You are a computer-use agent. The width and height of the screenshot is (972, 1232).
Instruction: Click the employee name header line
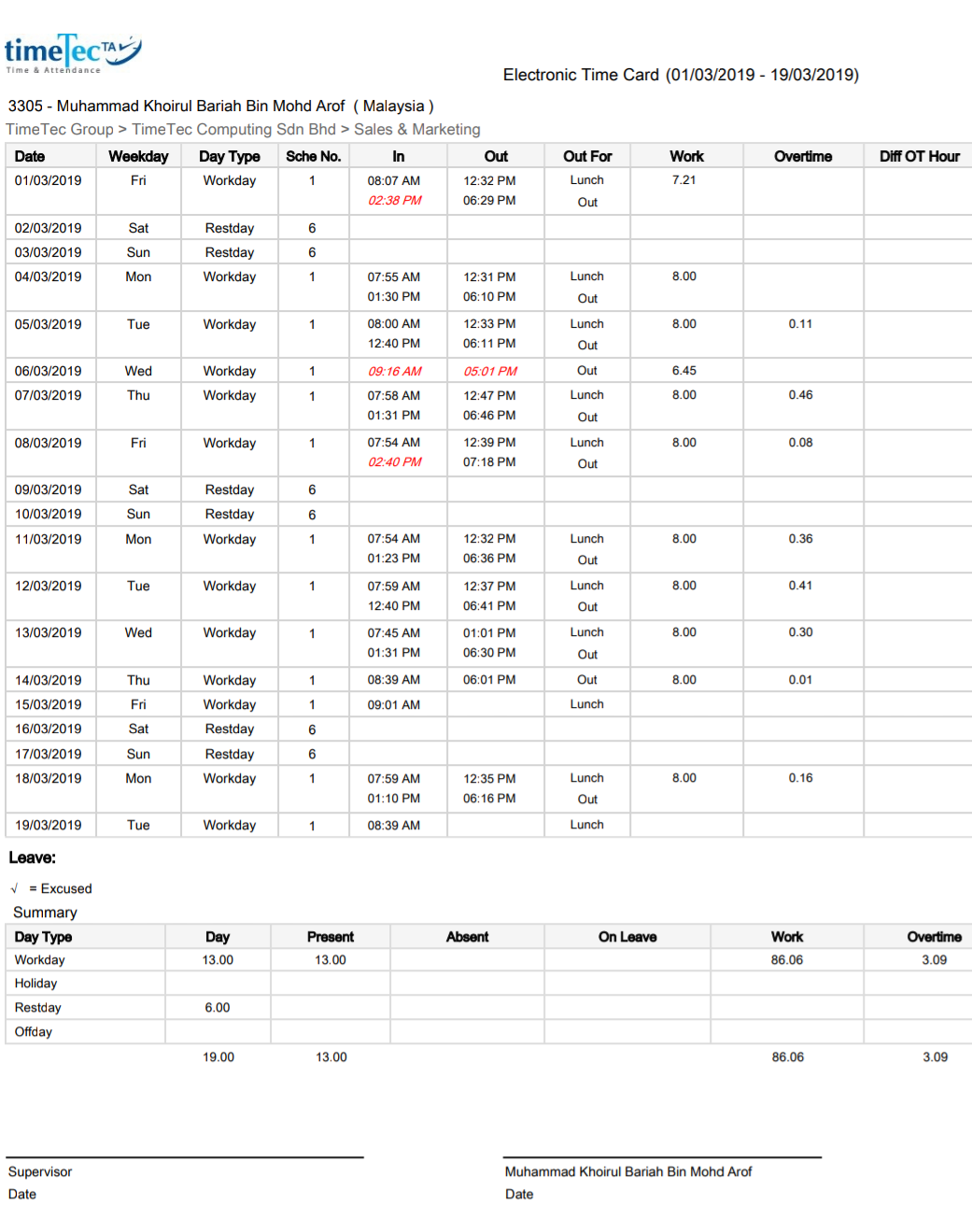pos(221,106)
